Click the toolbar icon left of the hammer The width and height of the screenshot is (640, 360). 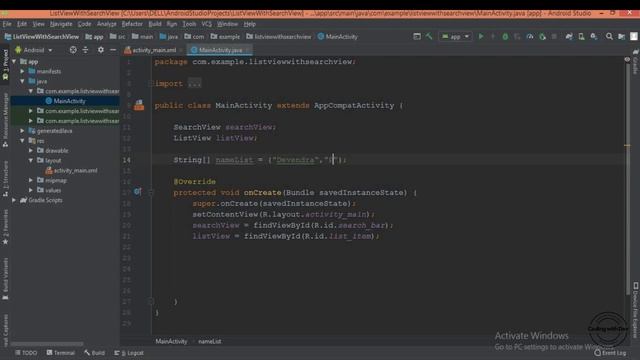pyautogui.click(x=417, y=37)
